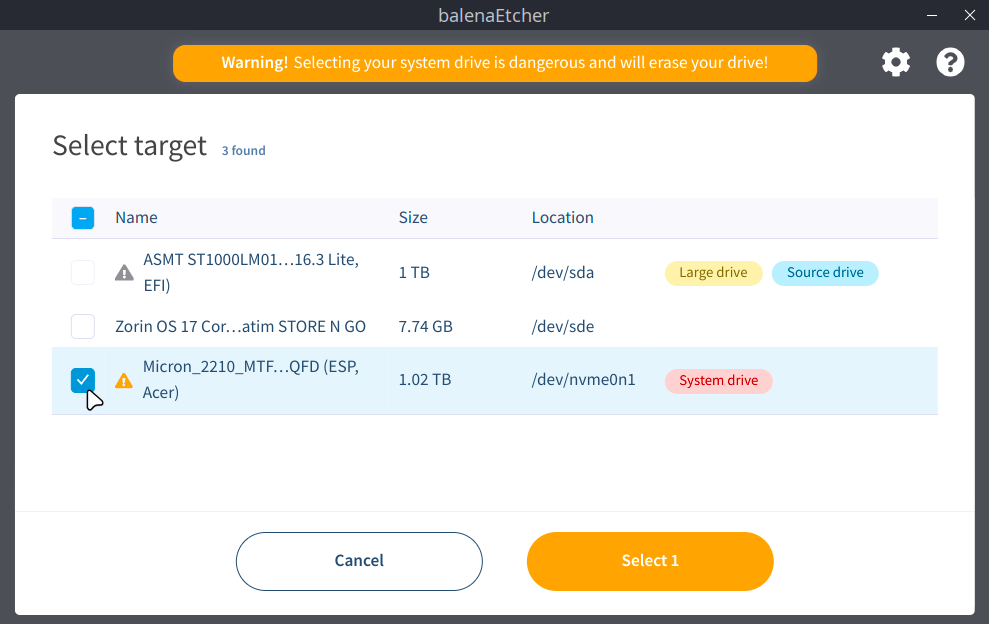989x624 pixels.
Task: Click the Source drive blue badge
Action: pos(825,273)
